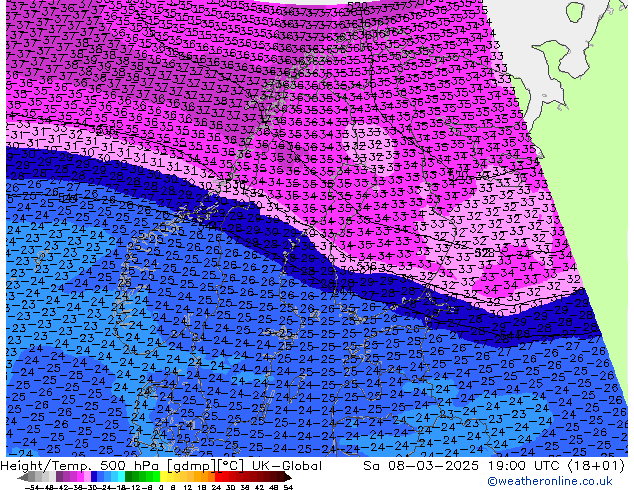Viewport: 634px width, 490px height.
Task: Click the -54 value on the color scale
Action: (x=33, y=487)
